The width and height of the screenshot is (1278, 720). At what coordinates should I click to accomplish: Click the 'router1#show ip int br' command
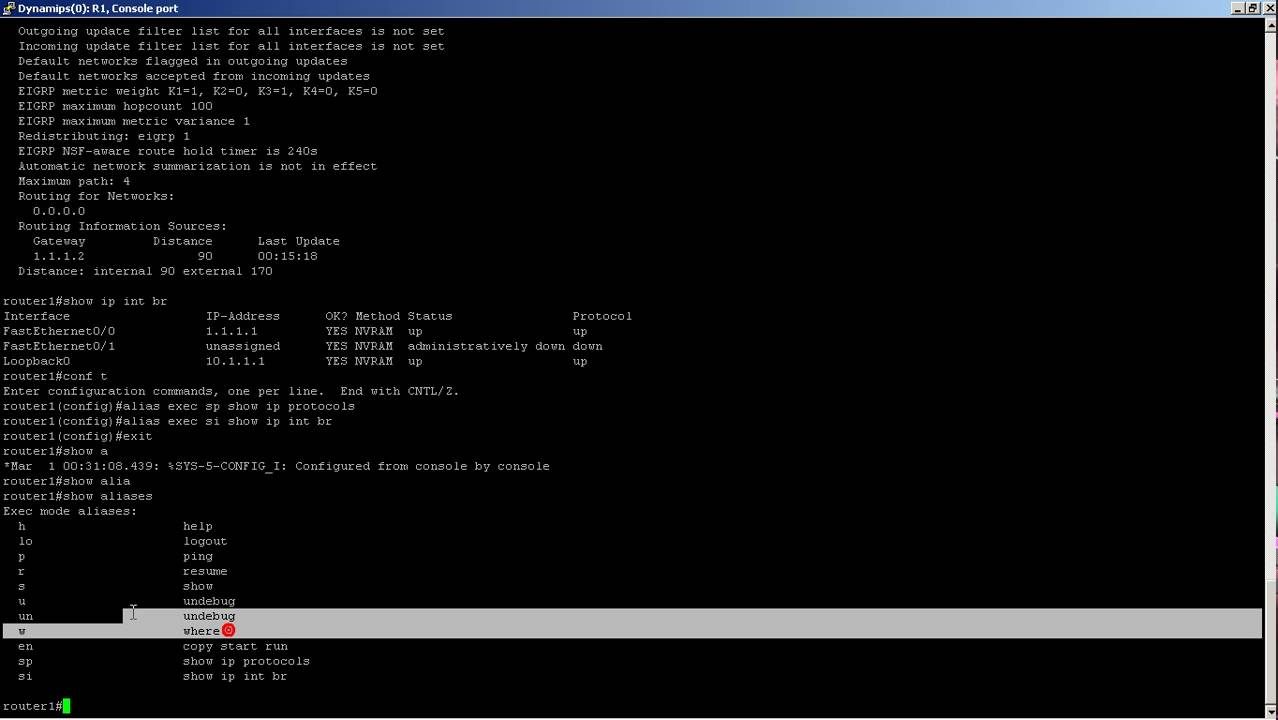click(x=85, y=301)
